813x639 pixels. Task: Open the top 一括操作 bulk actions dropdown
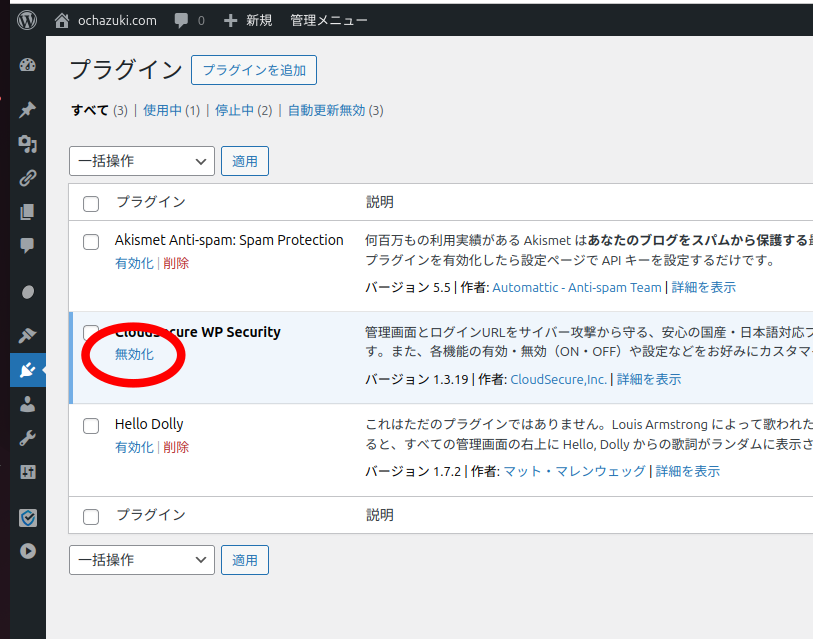pos(141,161)
